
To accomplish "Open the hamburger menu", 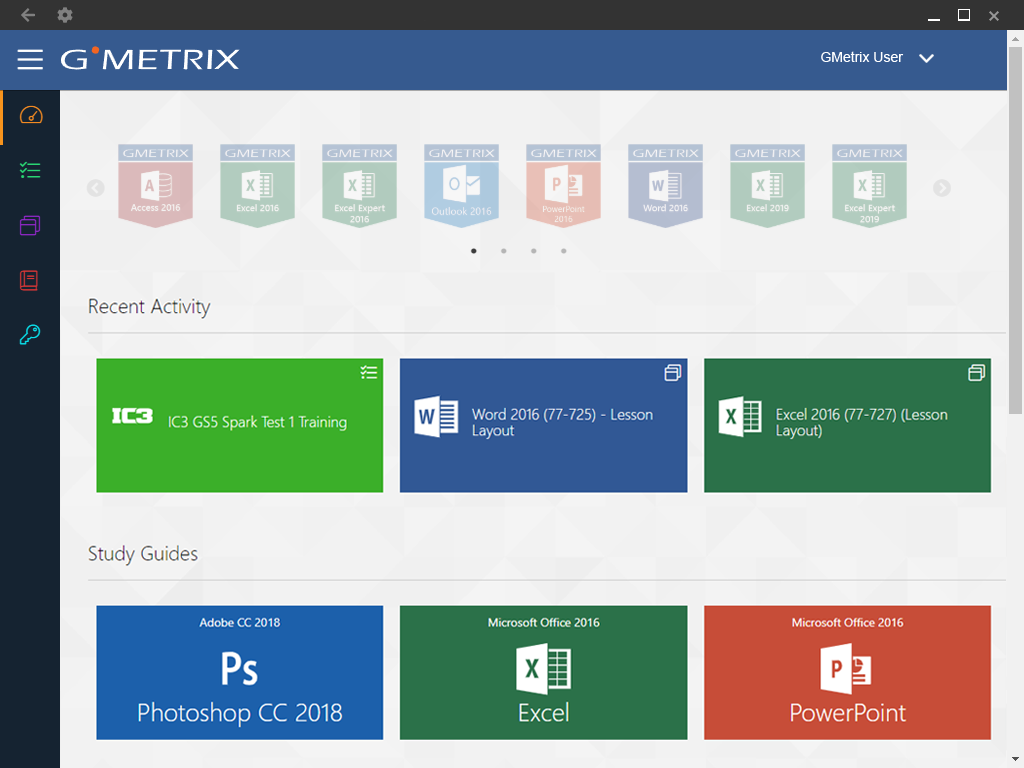I will click(x=30, y=59).
